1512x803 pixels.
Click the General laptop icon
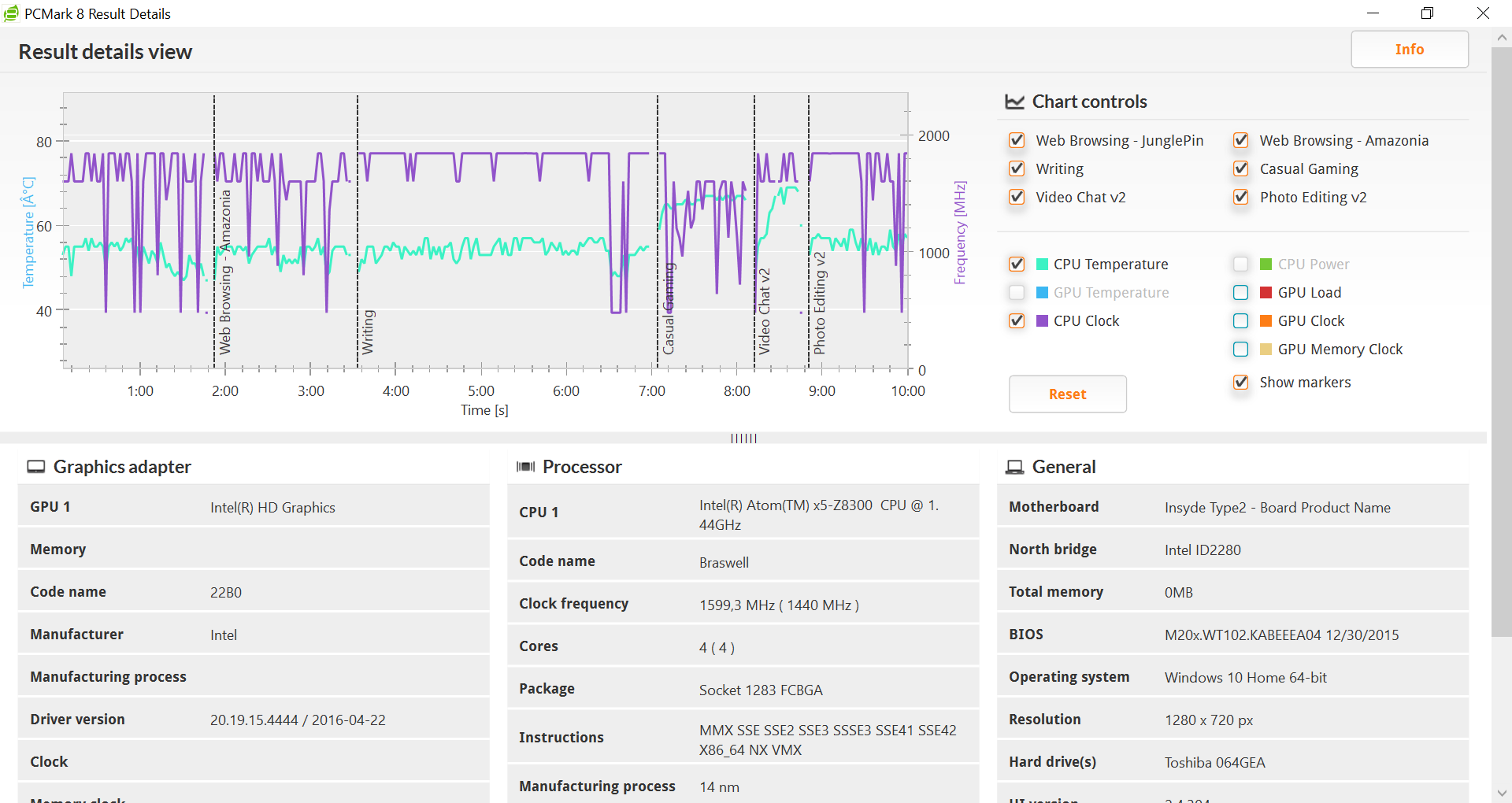point(1014,467)
